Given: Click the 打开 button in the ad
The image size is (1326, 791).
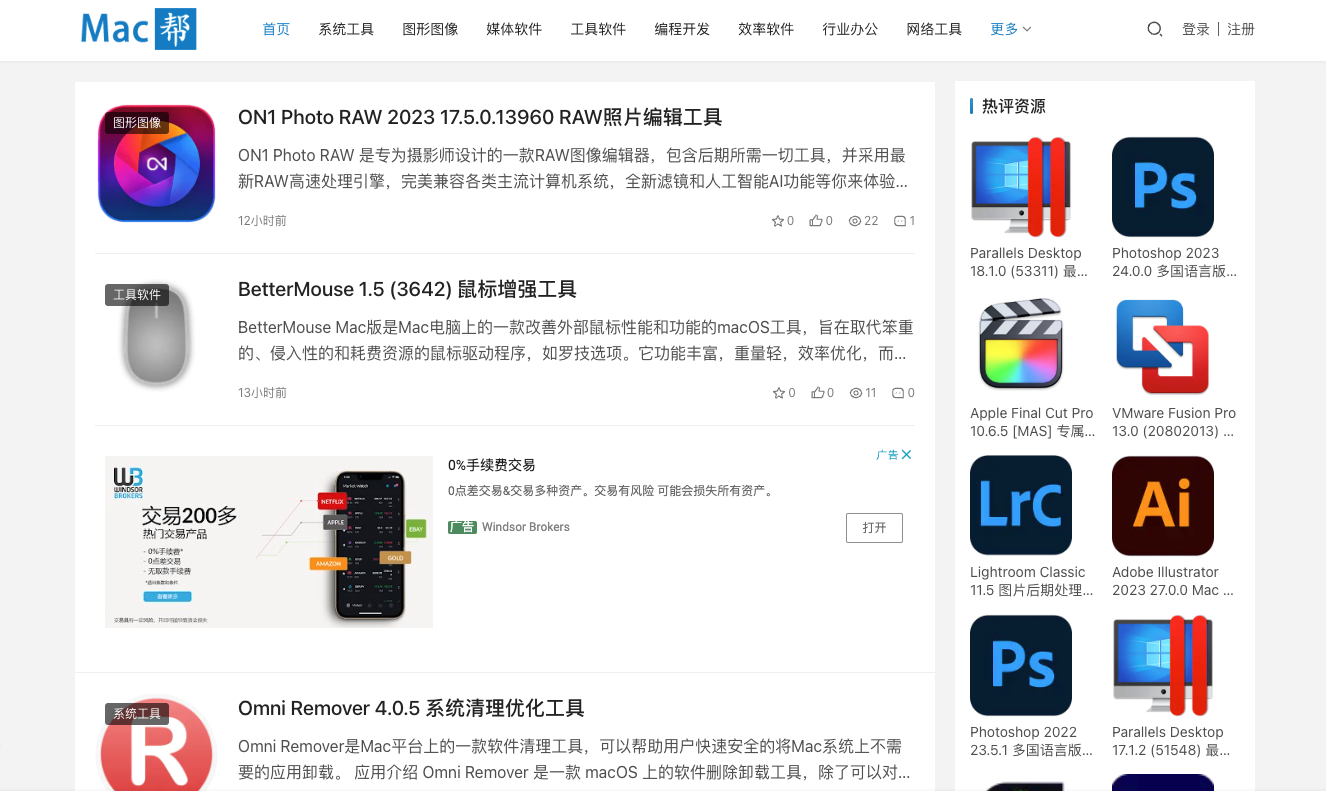Looking at the screenshot, I should click(874, 527).
